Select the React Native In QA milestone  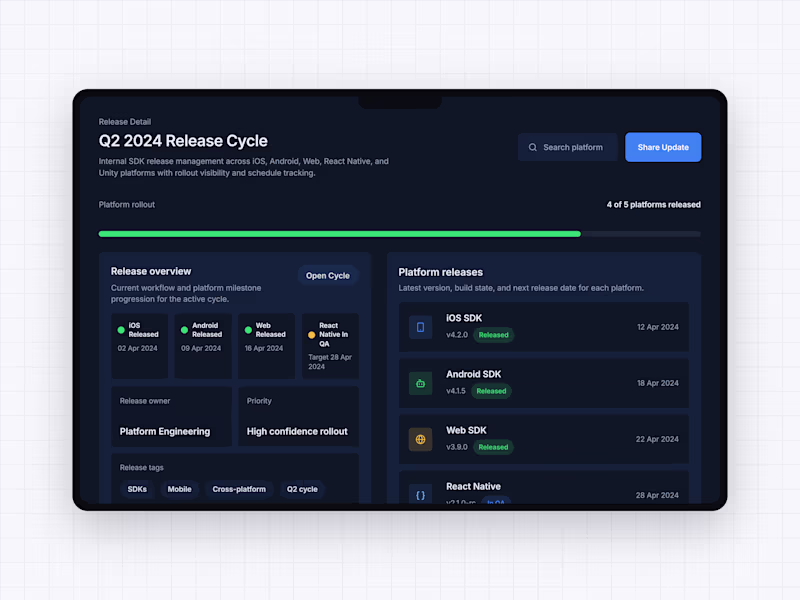pyautogui.click(x=330, y=346)
